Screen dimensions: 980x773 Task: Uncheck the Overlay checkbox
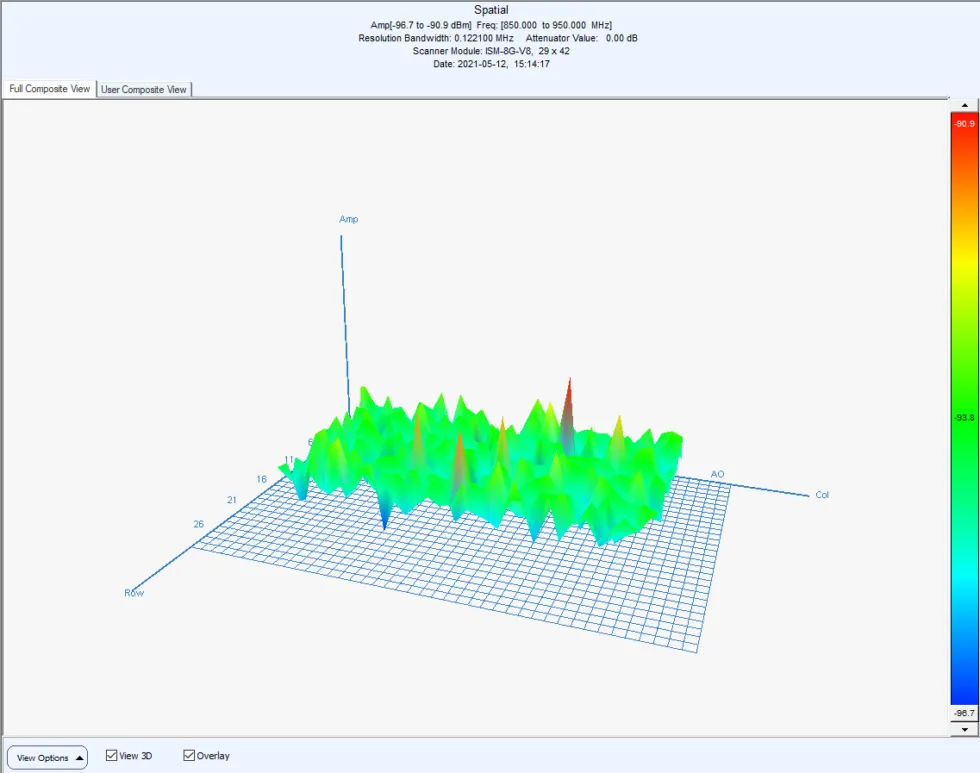coord(190,756)
